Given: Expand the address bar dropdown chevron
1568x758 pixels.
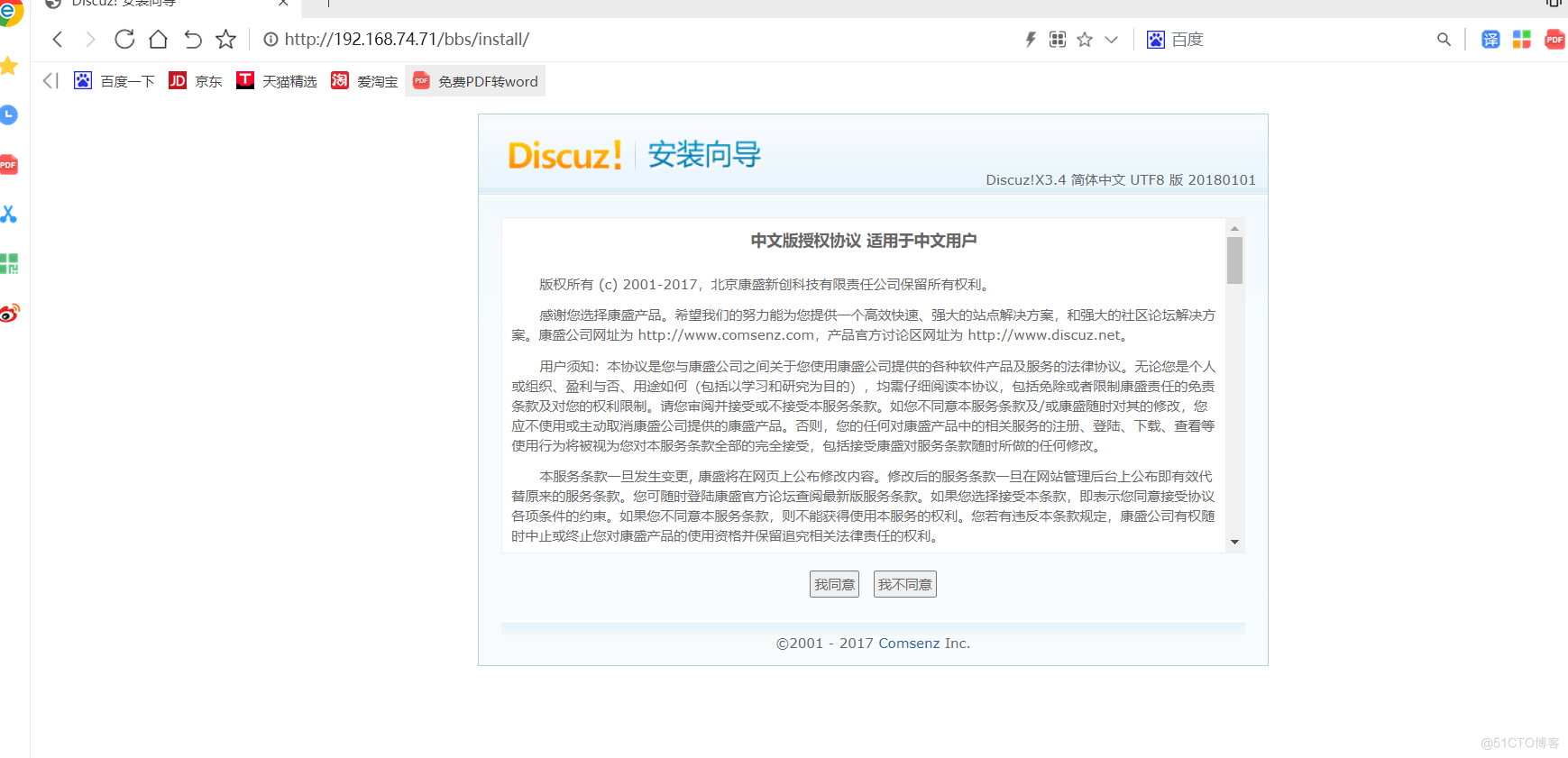Looking at the screenshot, I should click(1111, 40).
